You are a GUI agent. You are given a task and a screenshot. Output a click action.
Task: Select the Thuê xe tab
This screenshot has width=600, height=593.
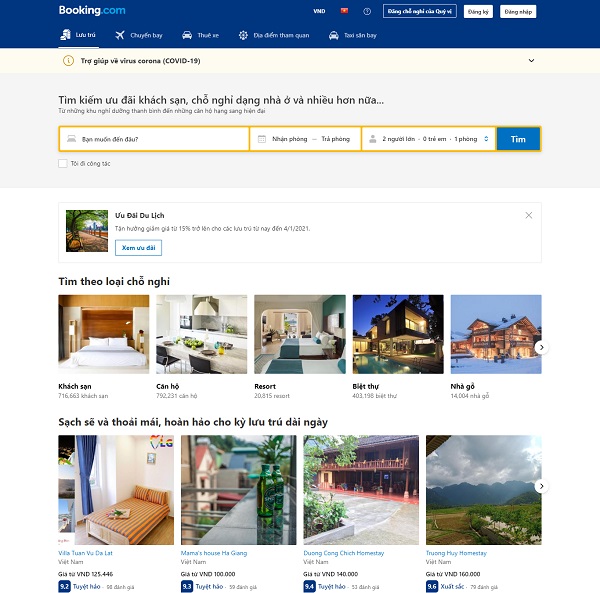pyautogui.click(x=200, y=35)
